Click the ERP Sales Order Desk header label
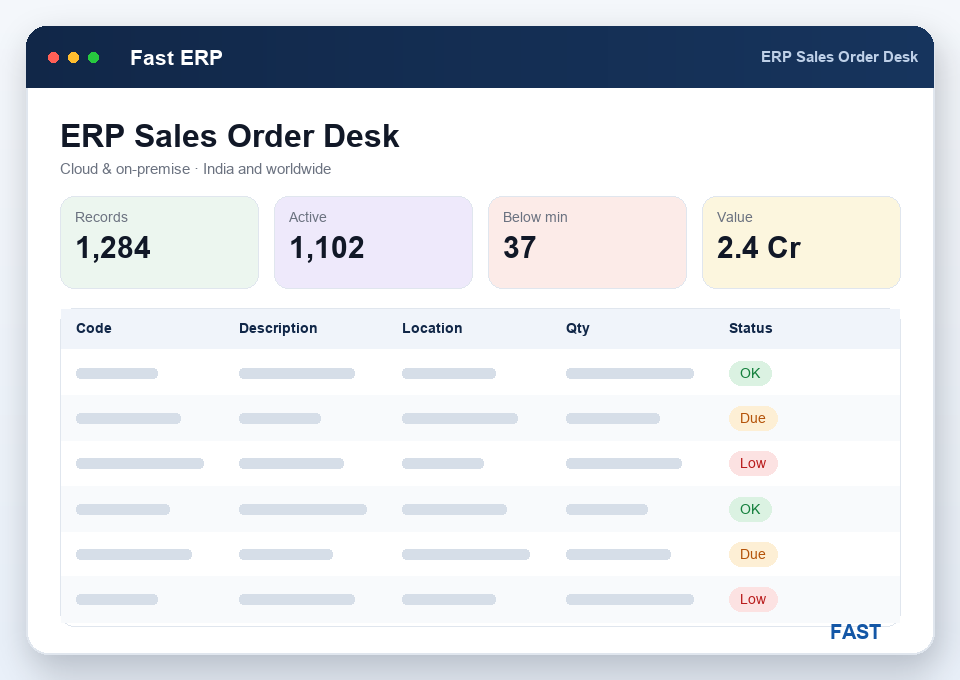The image size is (960, 680). 839,57
